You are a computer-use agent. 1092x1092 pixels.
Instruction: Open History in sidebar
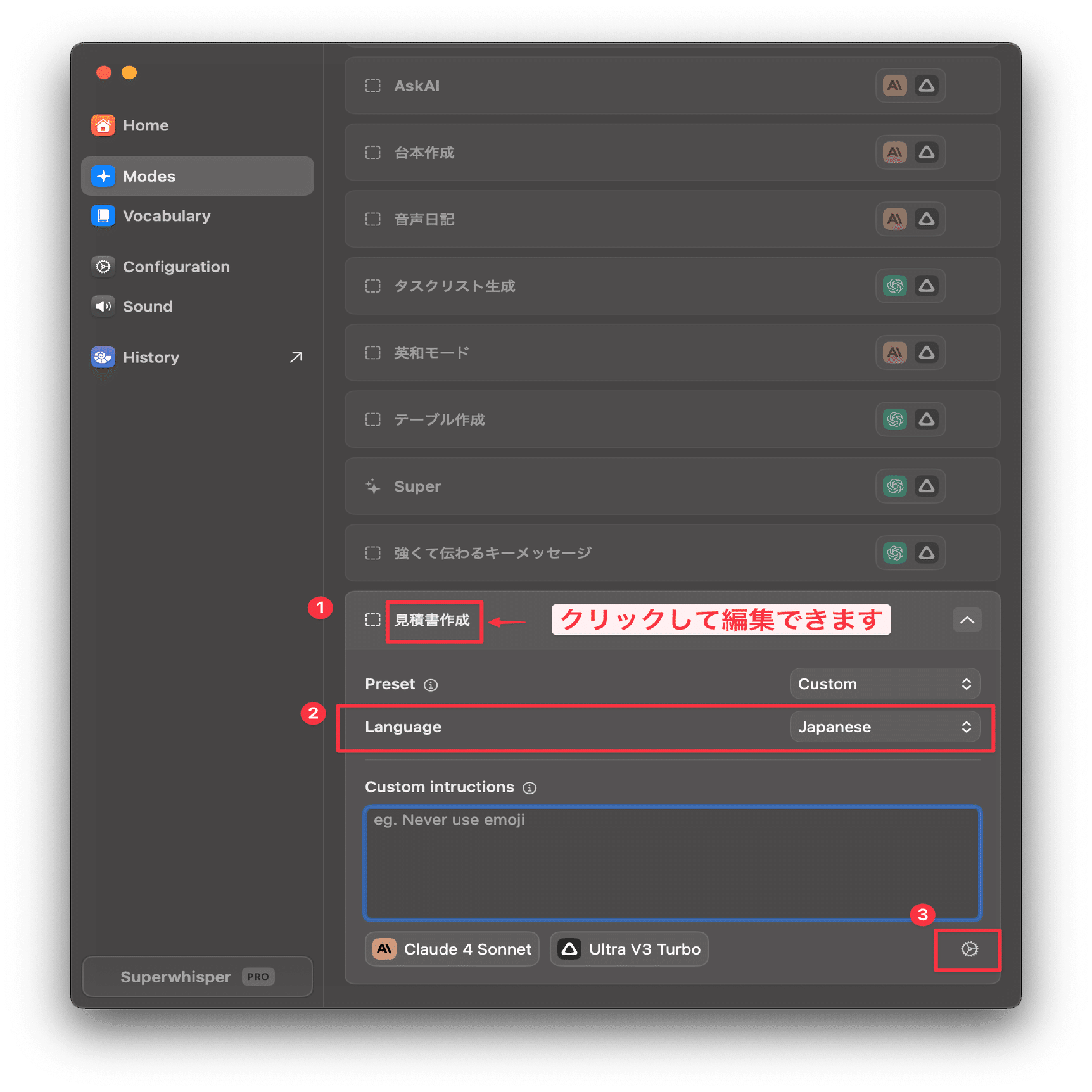(198, 357)
